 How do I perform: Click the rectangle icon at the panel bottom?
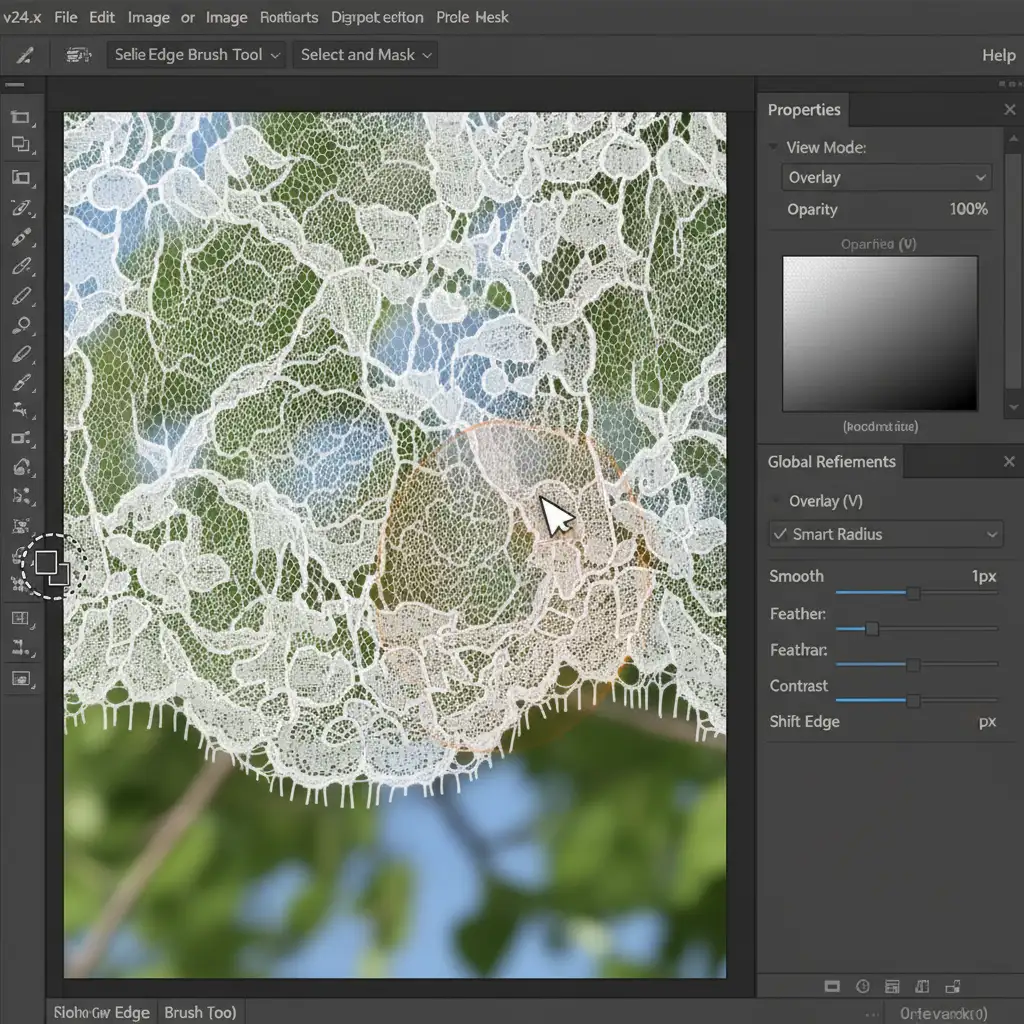832,986
